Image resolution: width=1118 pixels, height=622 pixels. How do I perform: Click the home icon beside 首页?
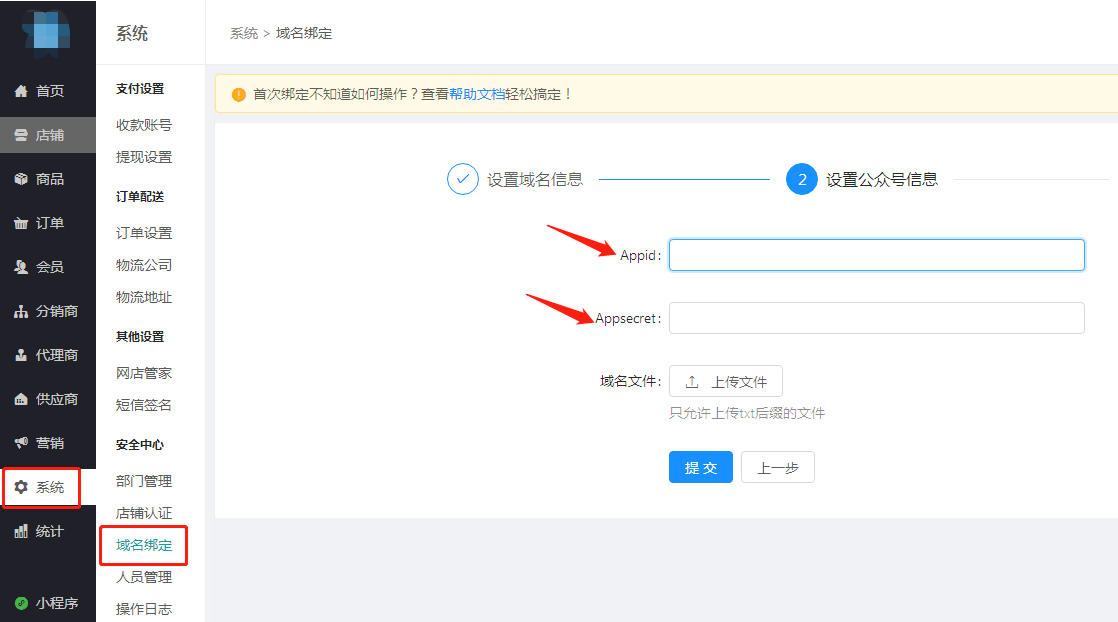pos(21,91)
